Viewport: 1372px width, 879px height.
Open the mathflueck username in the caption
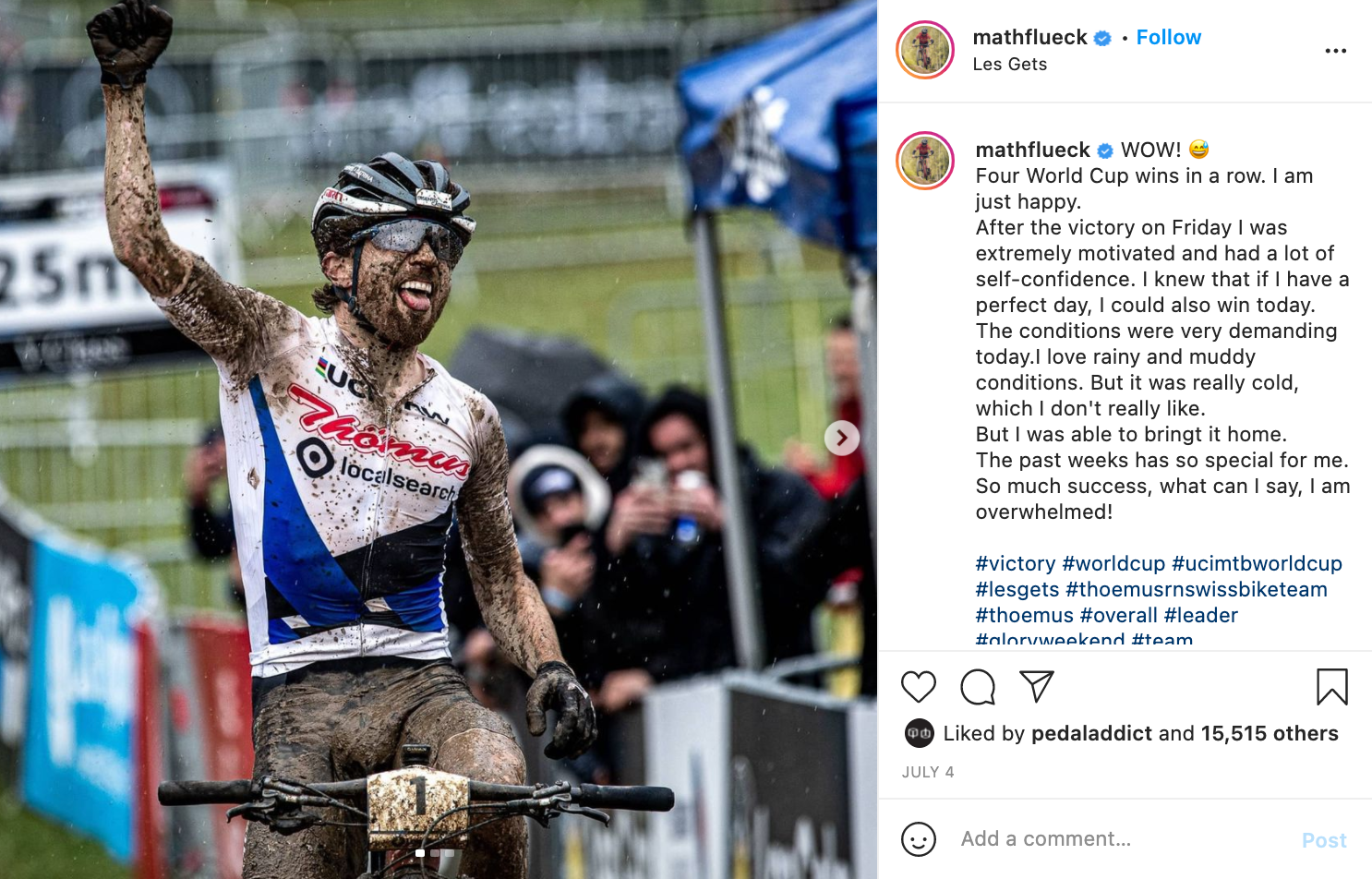coord(1032,150)
